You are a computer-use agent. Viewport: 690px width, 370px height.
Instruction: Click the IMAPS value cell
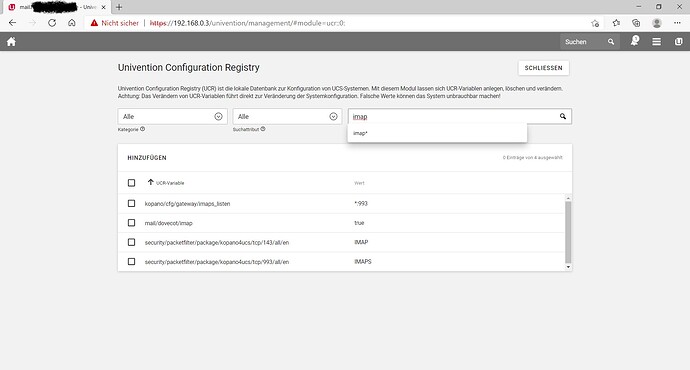coord(363,261)
